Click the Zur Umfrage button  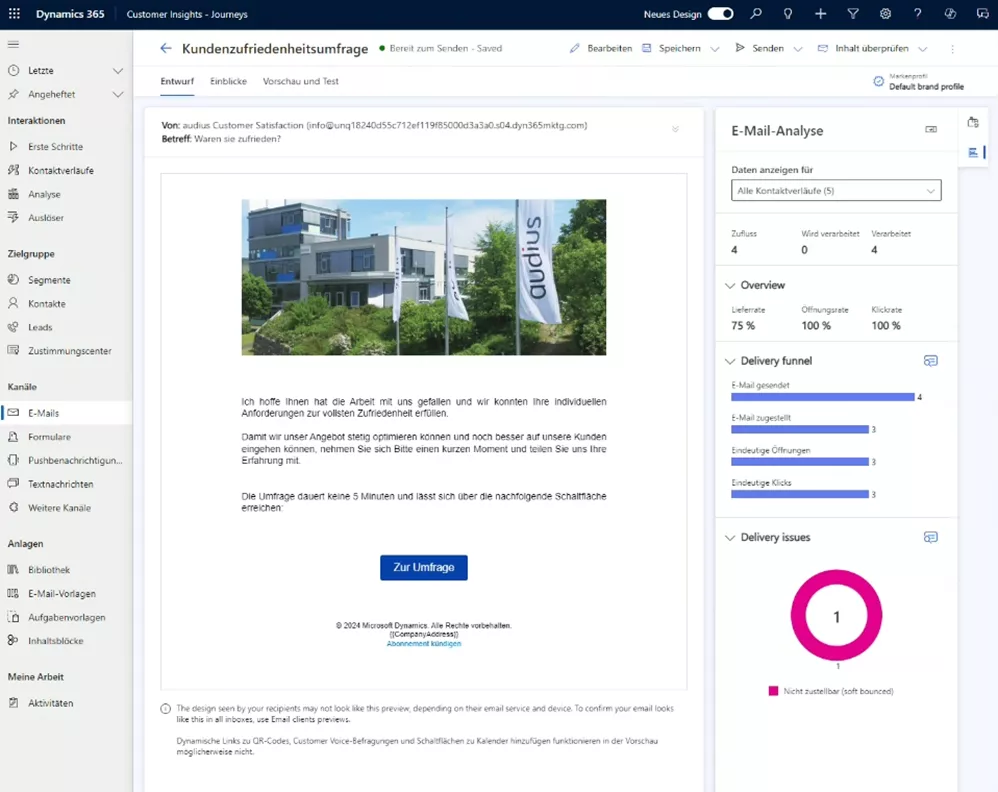click(x=423, y=567)
